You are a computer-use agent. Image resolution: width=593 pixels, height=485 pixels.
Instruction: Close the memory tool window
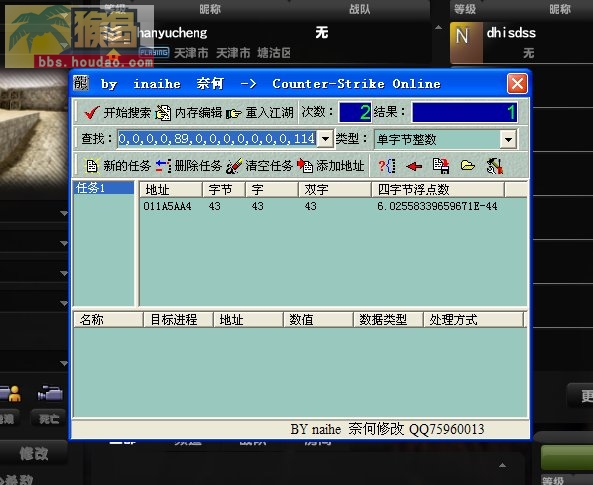517,84
